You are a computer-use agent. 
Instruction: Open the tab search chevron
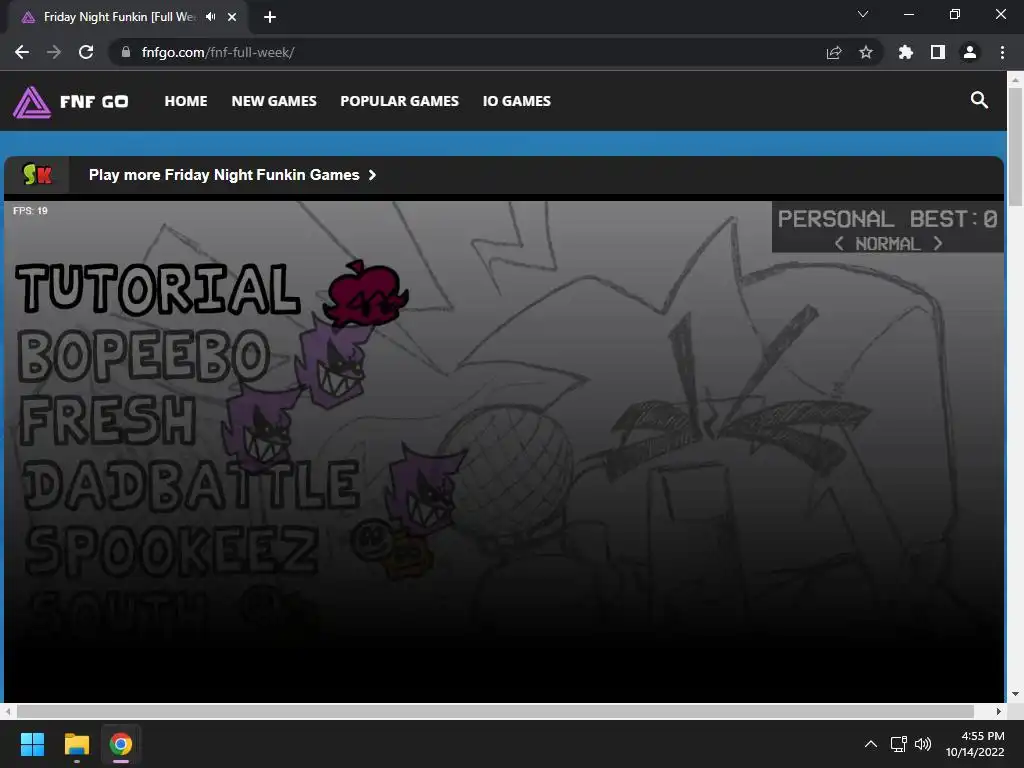[863, 14]
